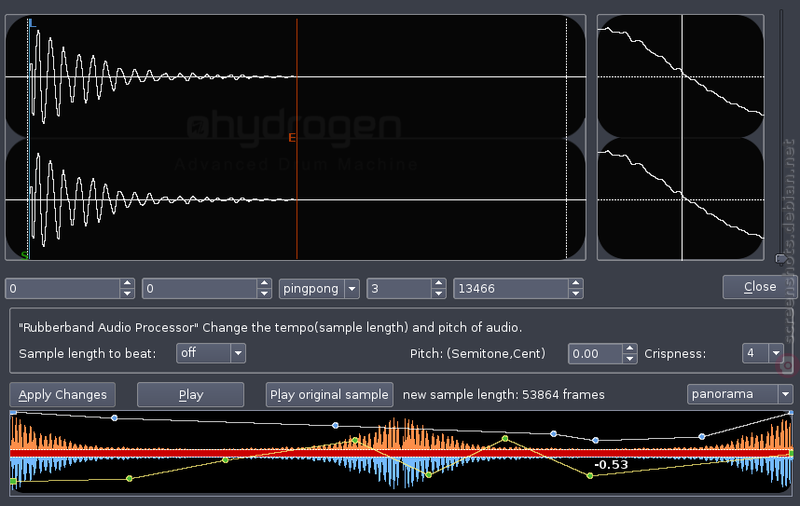Click the Crispness label

click(x=675, y=353)
